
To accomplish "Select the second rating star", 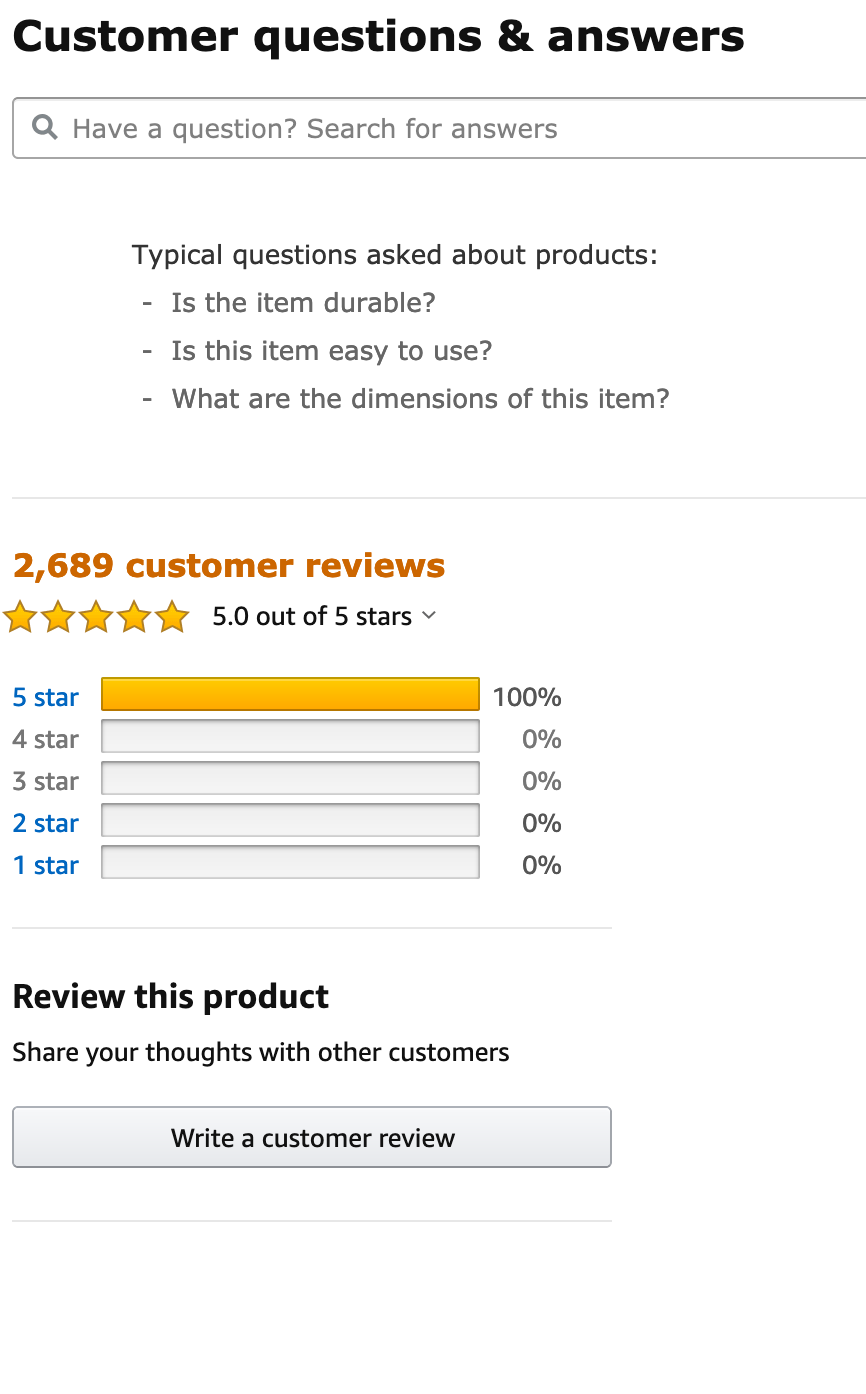I will point(58,616).
